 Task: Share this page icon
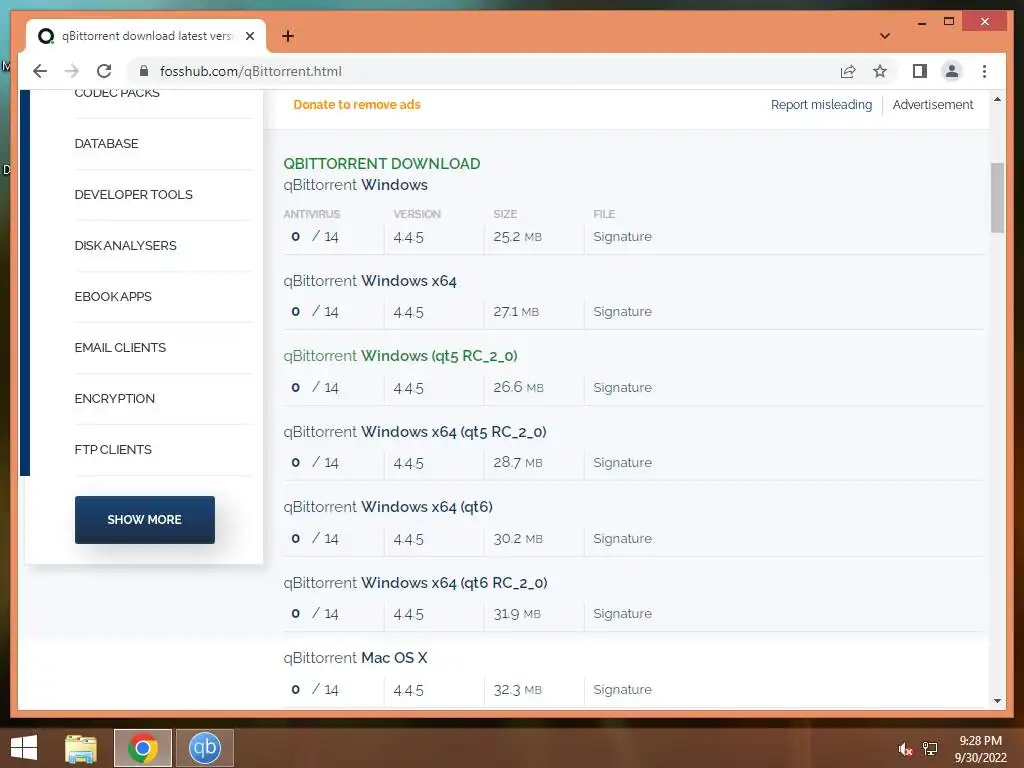tap(848, 71)
